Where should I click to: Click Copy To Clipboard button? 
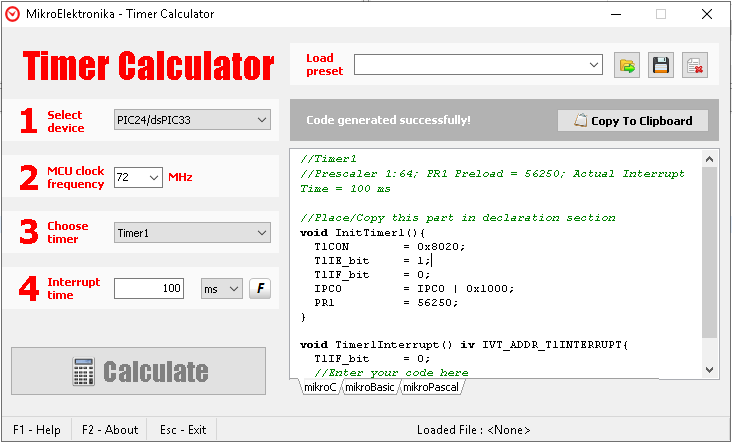(x=633, y=120)
